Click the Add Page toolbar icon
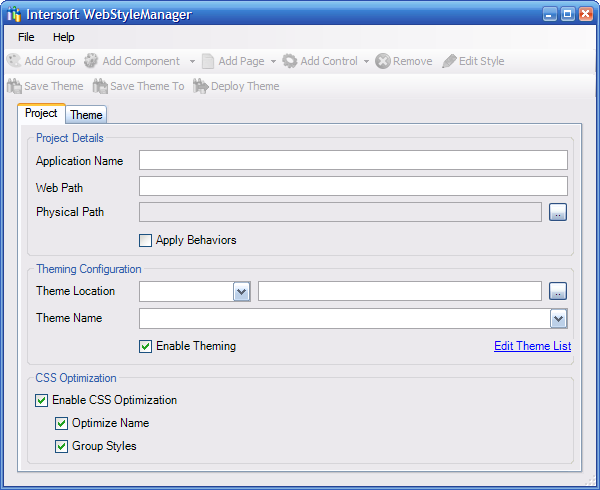Screen dimensions: 600x490 click(x=208, y=61)
